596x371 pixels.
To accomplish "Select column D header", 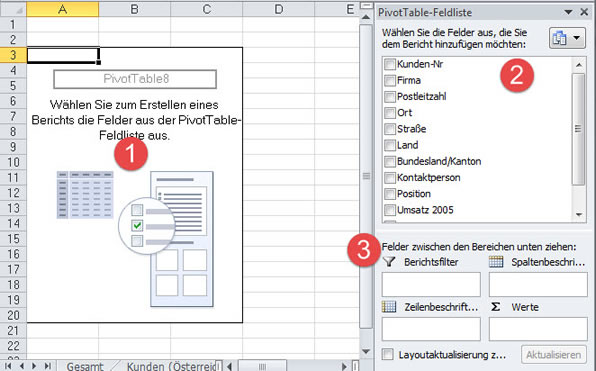I will click(279, 9).
